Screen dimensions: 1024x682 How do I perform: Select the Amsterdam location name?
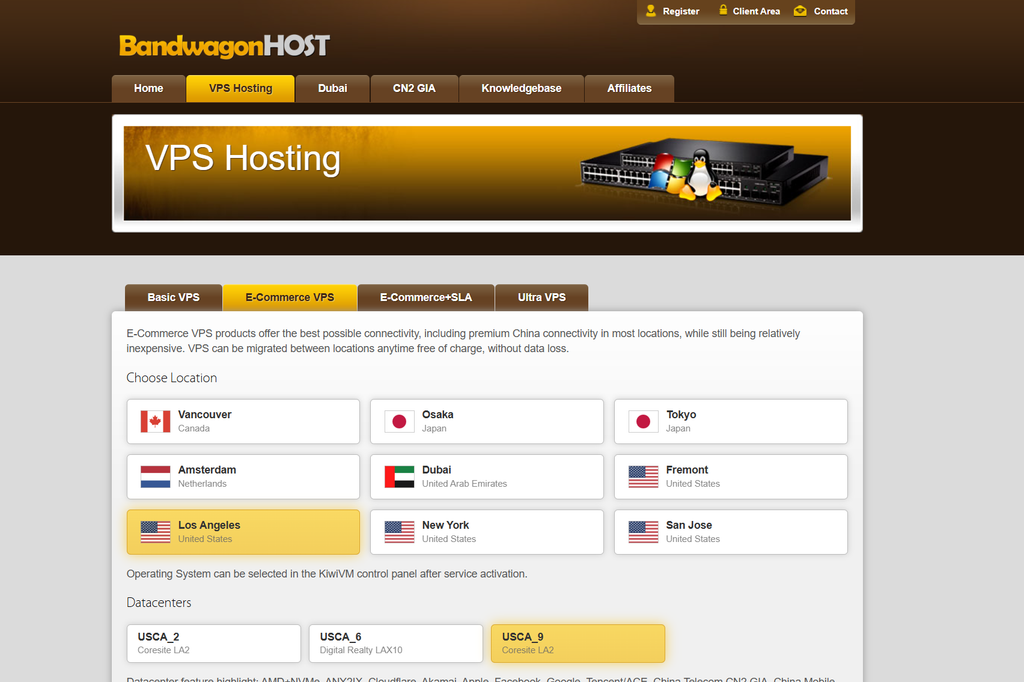tap(207, 470)
